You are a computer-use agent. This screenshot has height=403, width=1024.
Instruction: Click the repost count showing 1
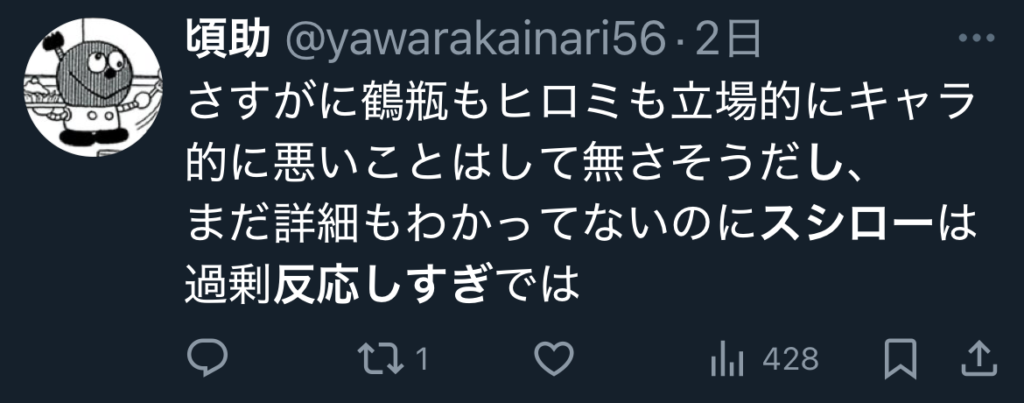pos(421,359)
